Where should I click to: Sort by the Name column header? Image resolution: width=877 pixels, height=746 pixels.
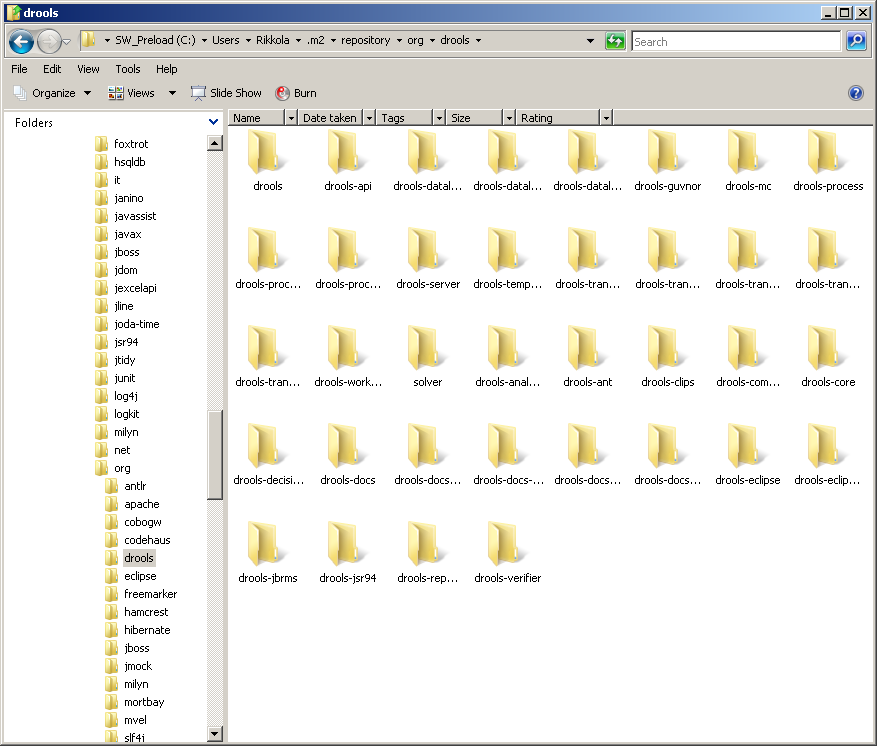(x=257, y=117)
